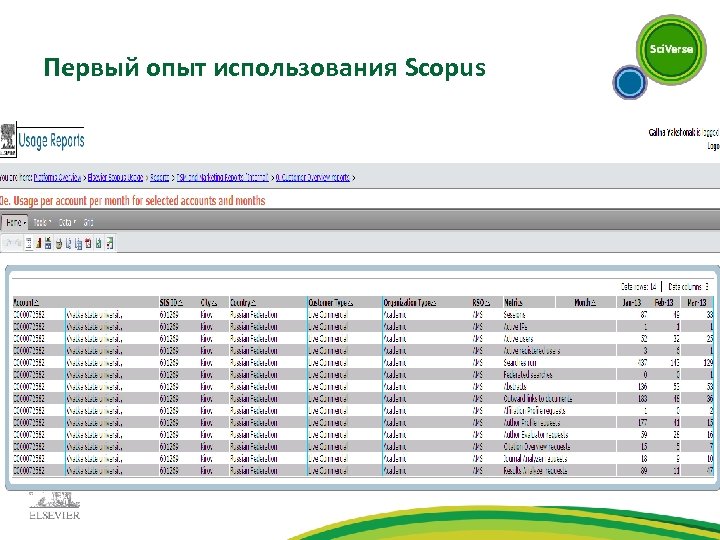
Task: Click the Citation Overview requests label
Action: tap(537, 446)
